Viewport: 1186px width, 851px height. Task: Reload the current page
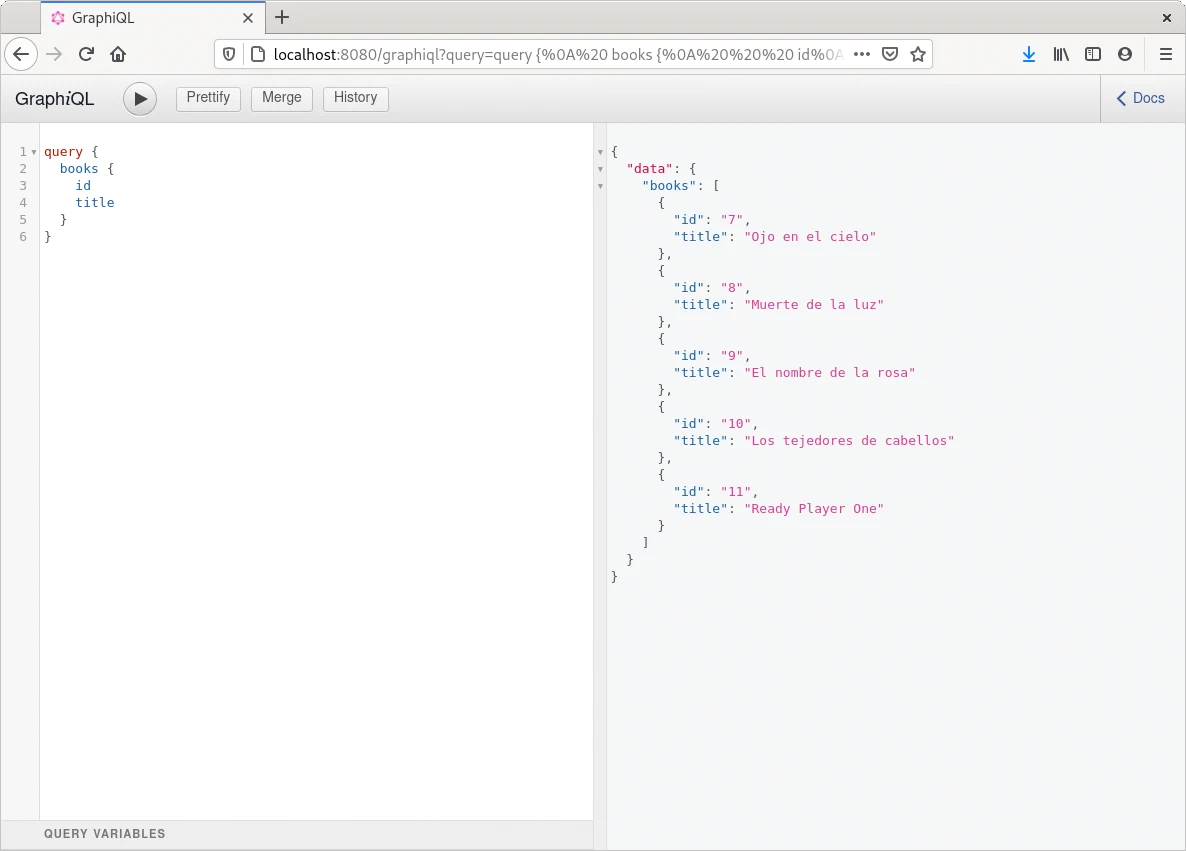[x=86, y=54]
